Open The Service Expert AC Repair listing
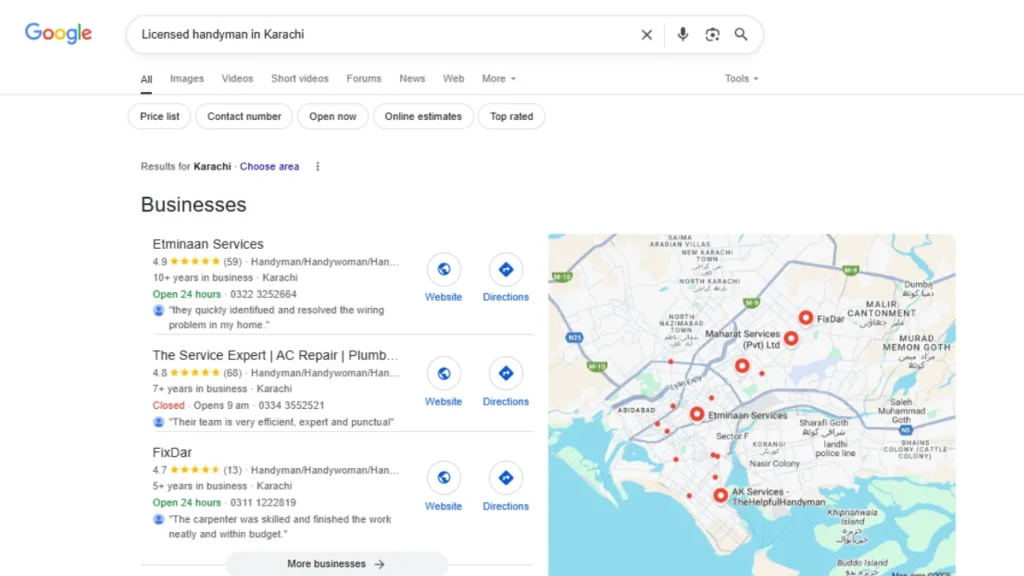This screenshot has height=576, width=1024. 275,355
